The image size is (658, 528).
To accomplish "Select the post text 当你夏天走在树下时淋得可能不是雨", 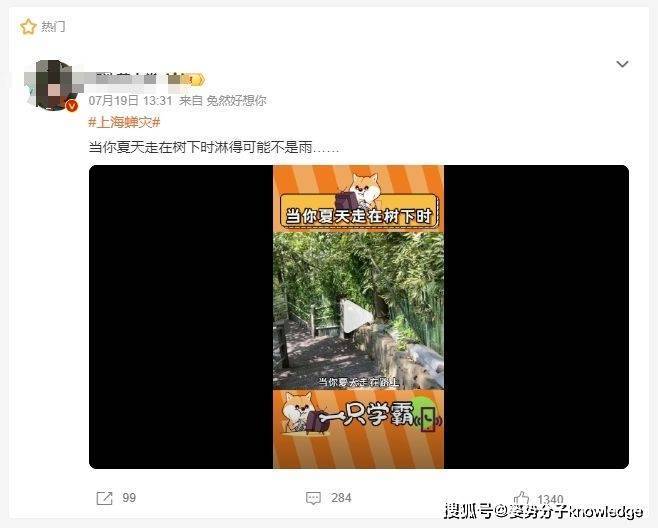I will (x=201, y=147).
